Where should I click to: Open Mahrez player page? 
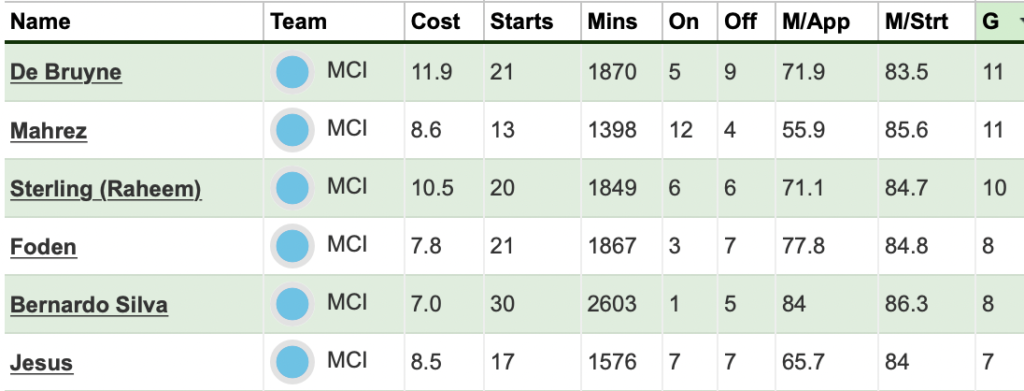pos(48,131)
